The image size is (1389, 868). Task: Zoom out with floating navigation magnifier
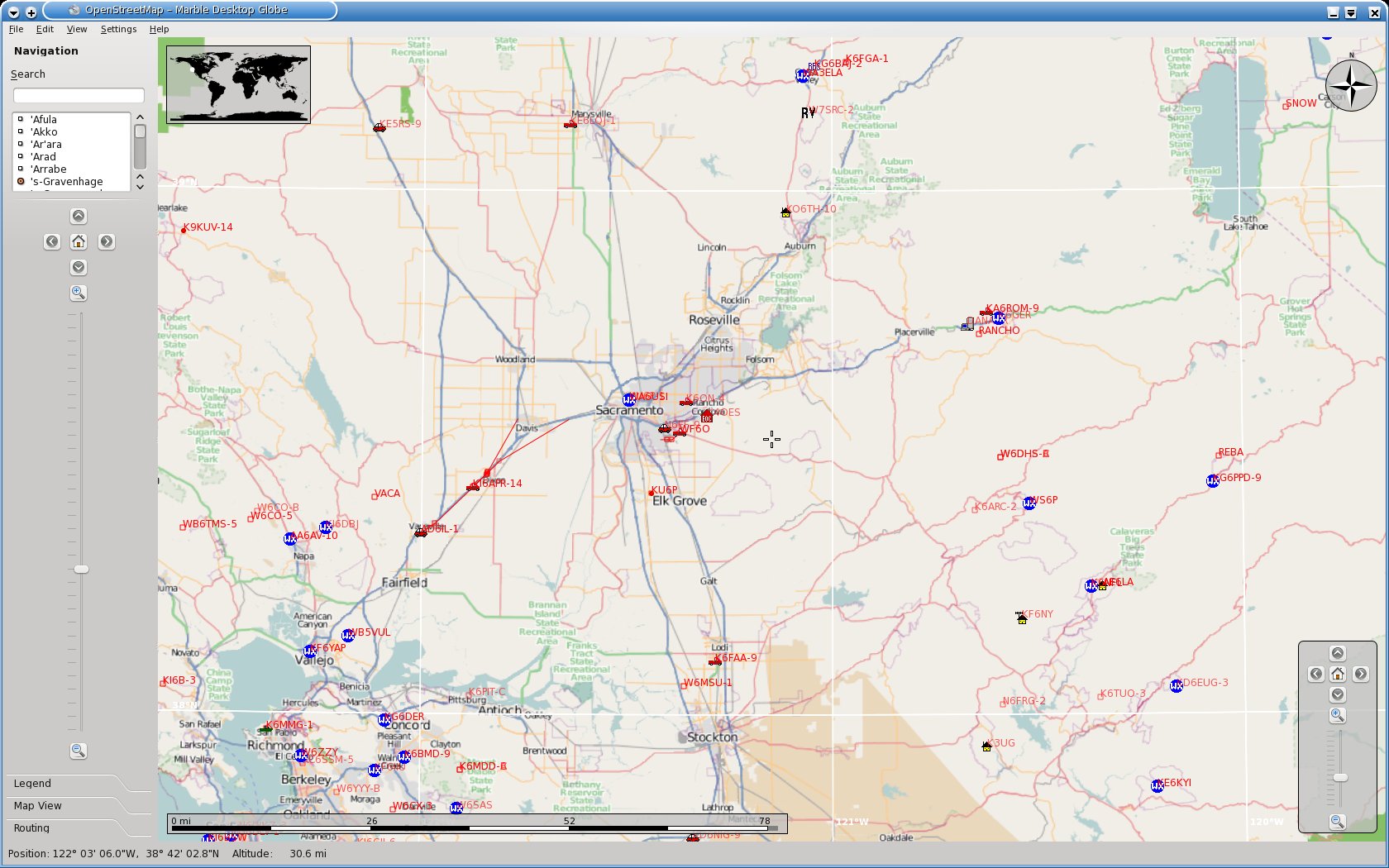1338,821
